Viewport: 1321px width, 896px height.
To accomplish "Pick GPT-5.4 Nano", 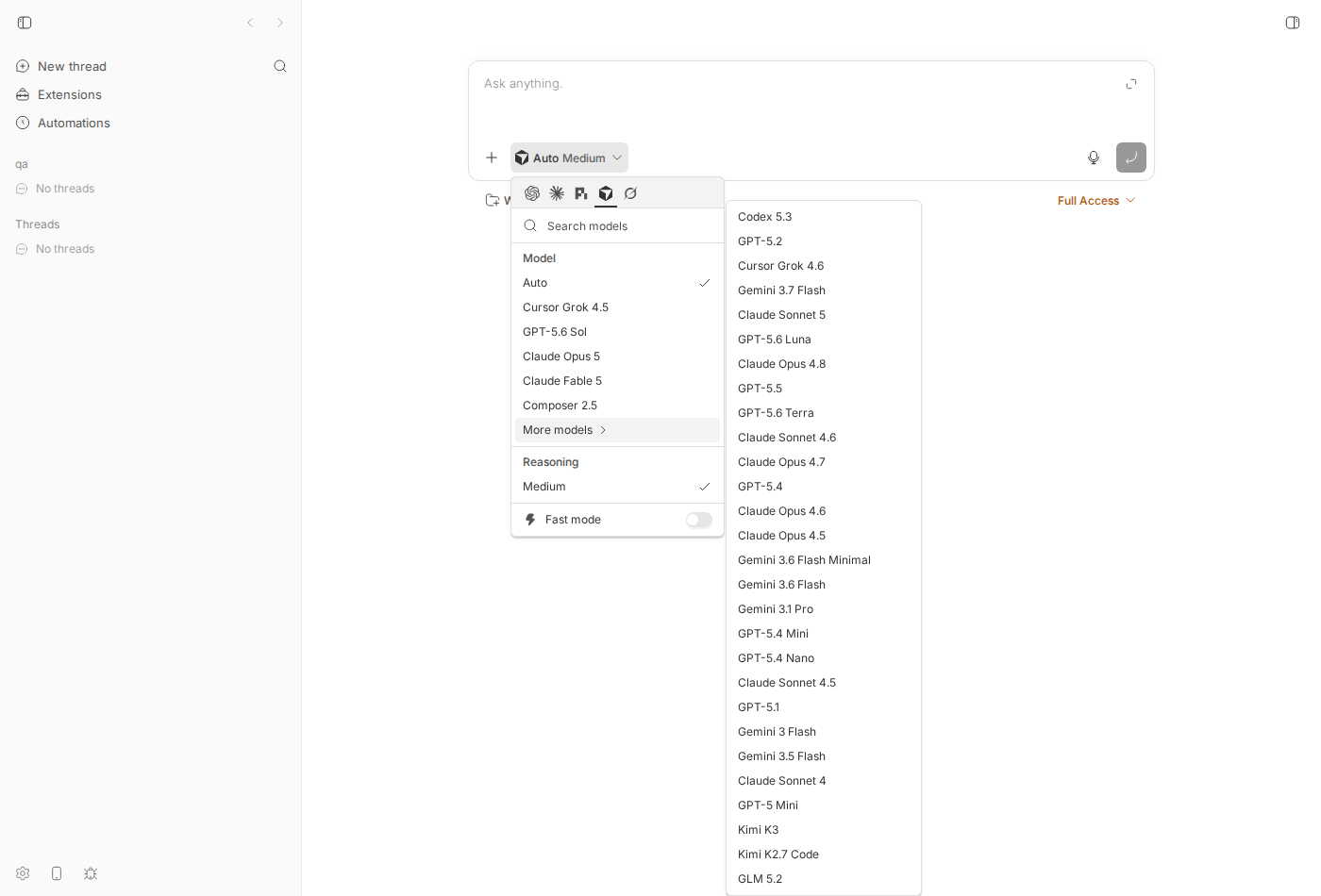I will [x=824, y=658].
